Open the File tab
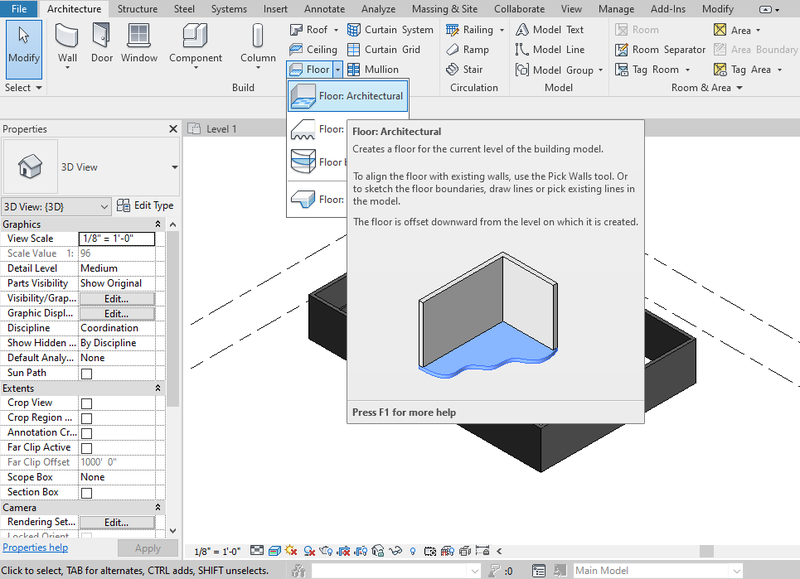 point(19,9)
